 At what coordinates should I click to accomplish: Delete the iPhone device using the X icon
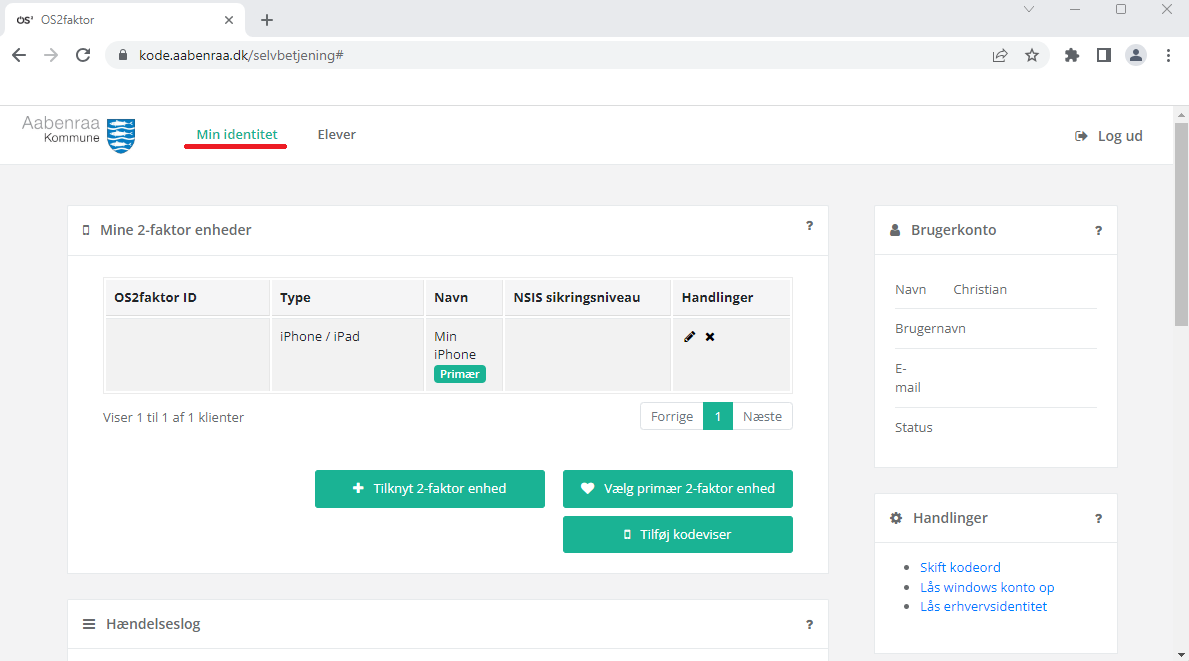pyautogui.click(x=710, y=337)
